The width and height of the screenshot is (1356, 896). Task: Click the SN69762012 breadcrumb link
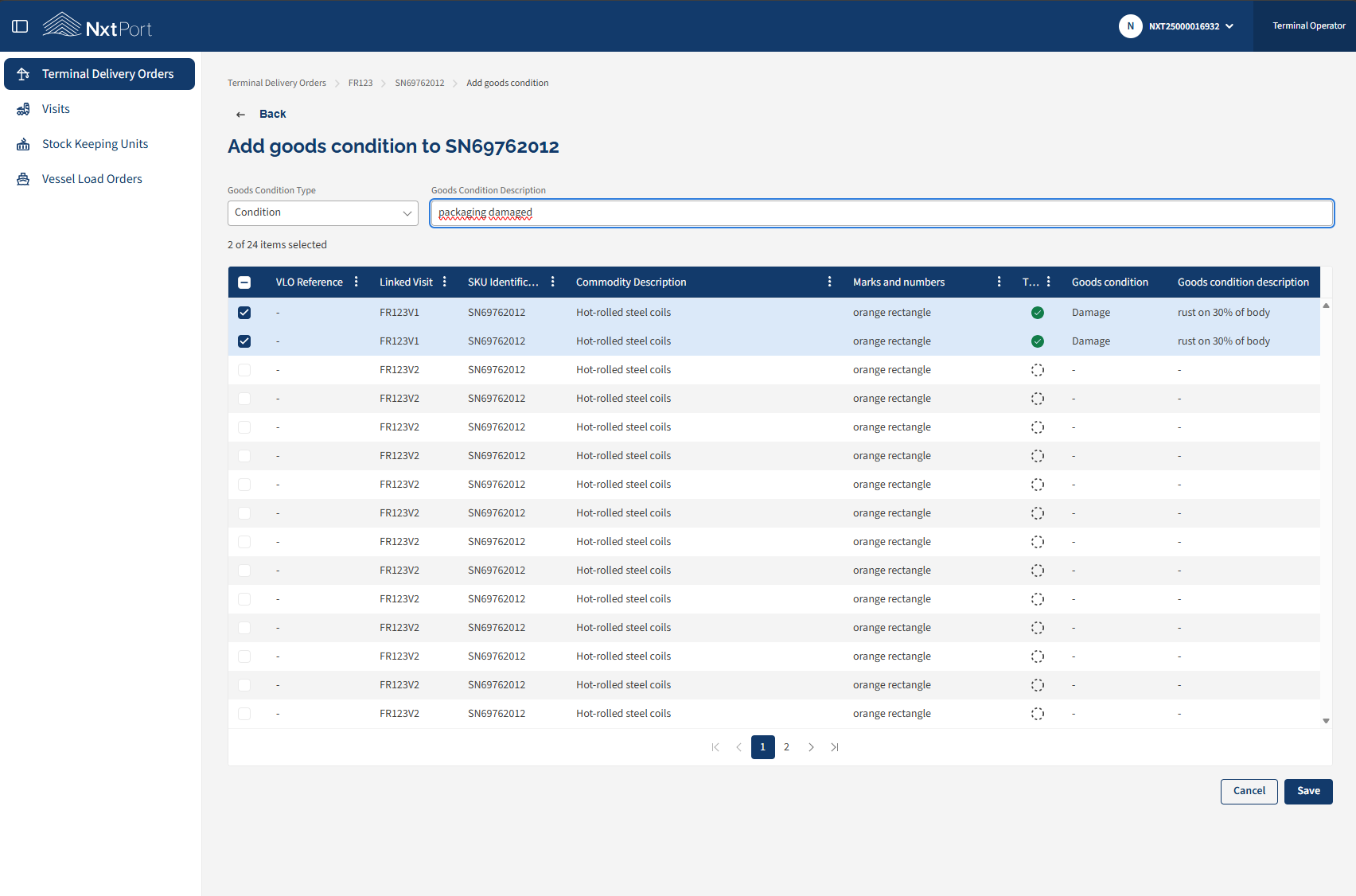pos(420,83)
